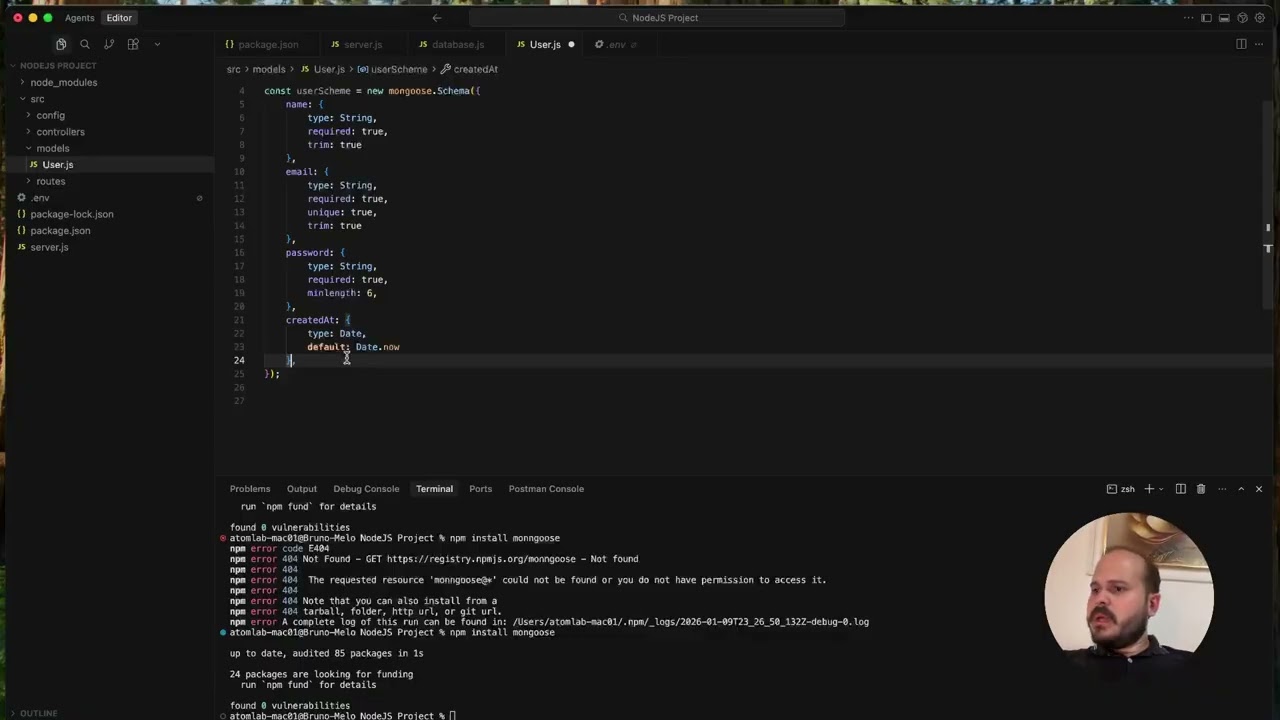The width and height of the screenshot is (1280, 720).
Task: Select the Terminal panel tab
Action: click(x=434, y=489)
